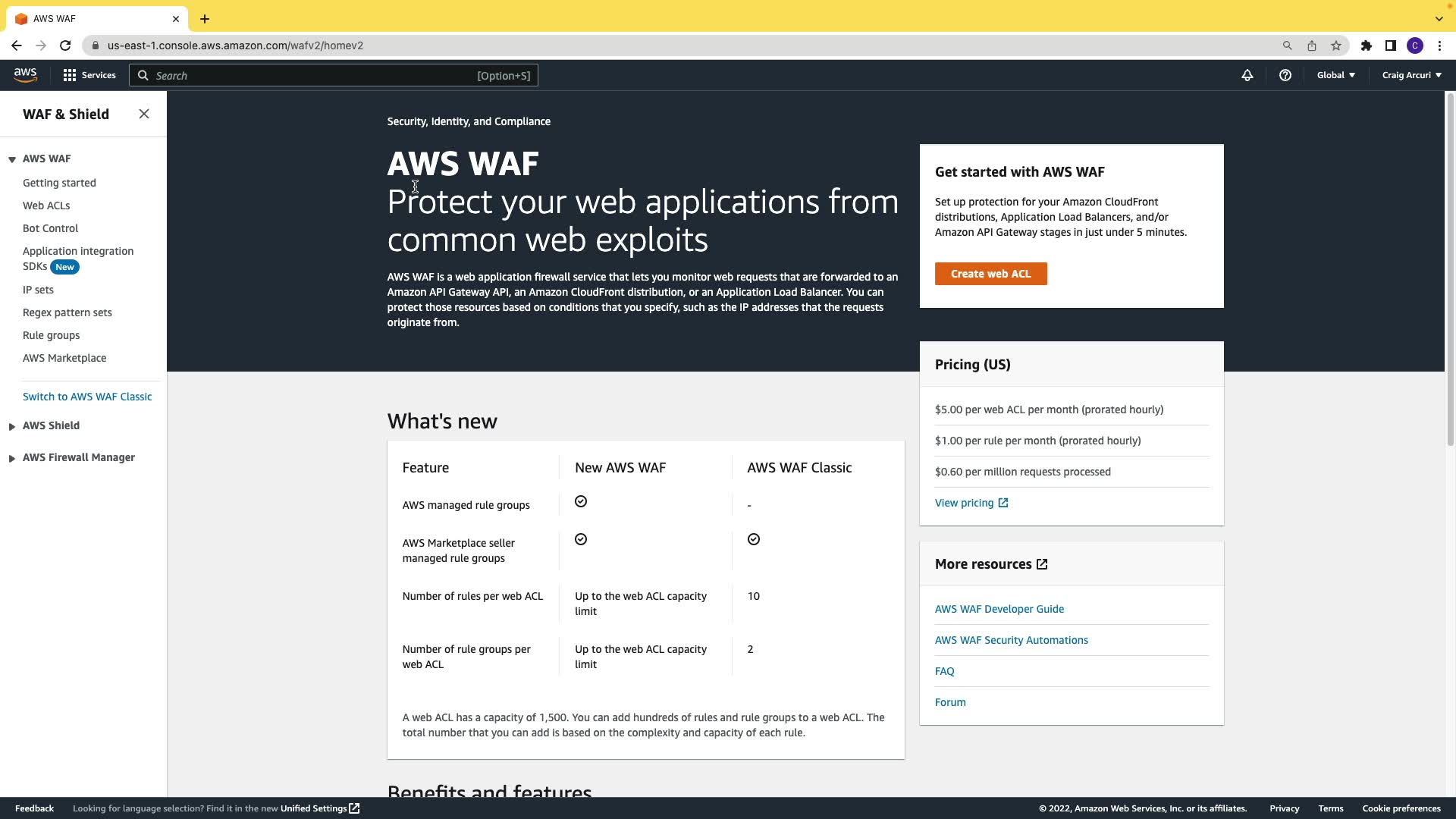
Task: Collapse the AWS WAF tree section
Action: (12, 159)
